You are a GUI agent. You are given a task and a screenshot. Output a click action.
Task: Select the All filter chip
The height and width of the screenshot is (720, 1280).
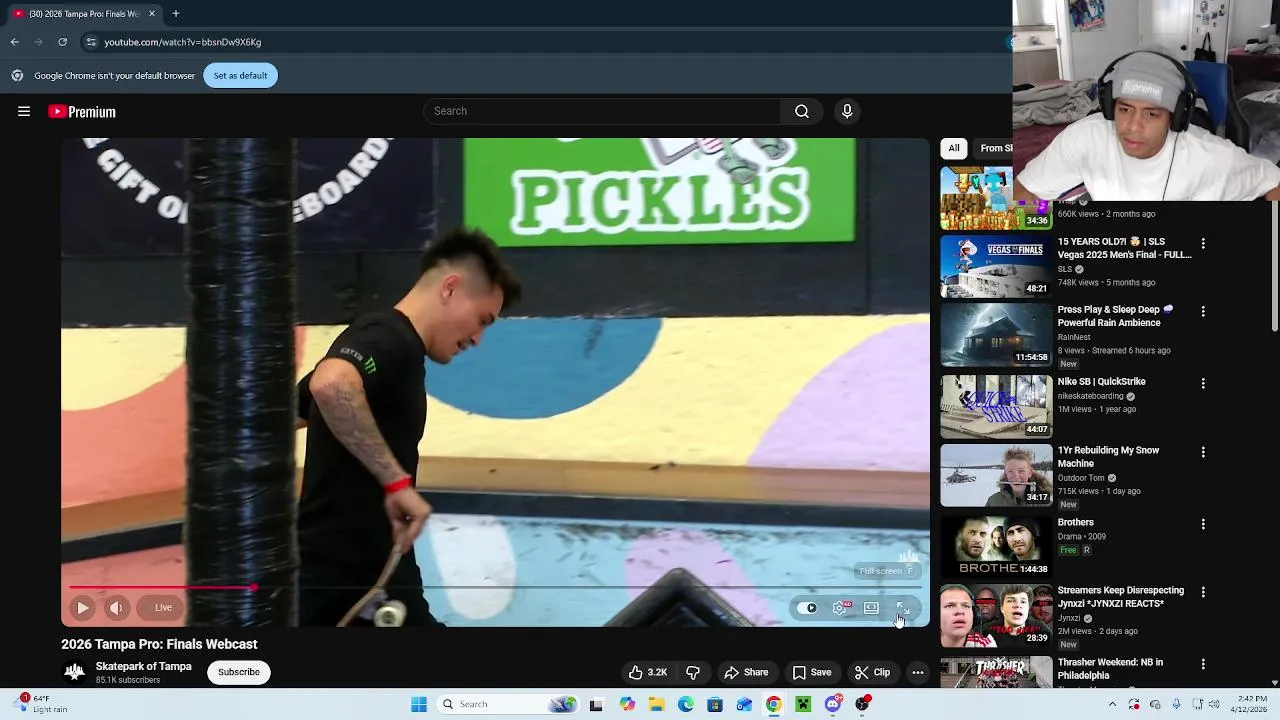click(x=954, y=148)
